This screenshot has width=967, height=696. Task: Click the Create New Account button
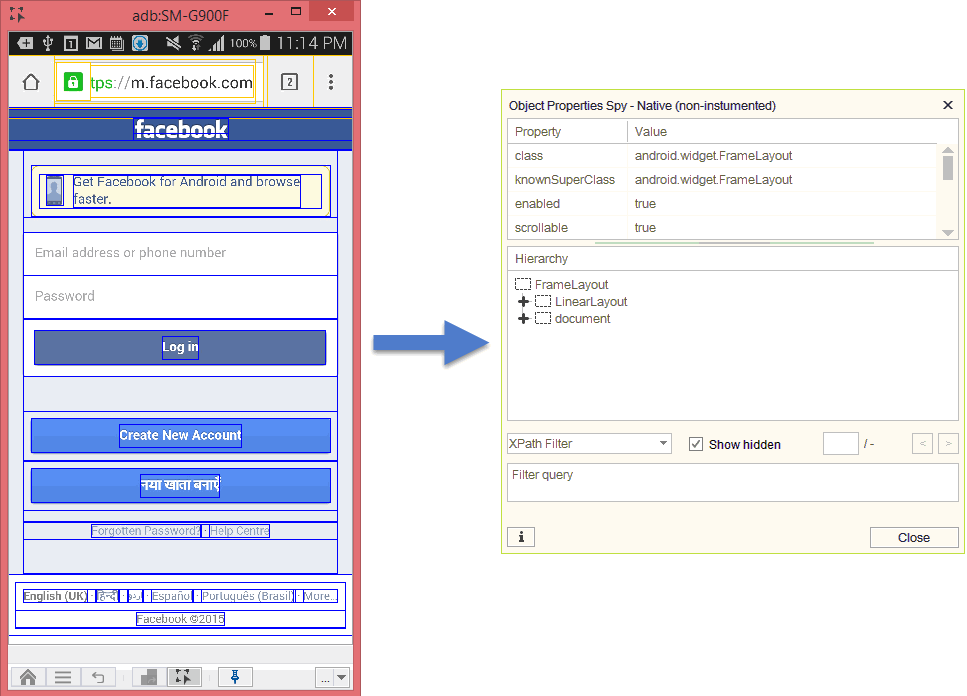tap(181, 435)
